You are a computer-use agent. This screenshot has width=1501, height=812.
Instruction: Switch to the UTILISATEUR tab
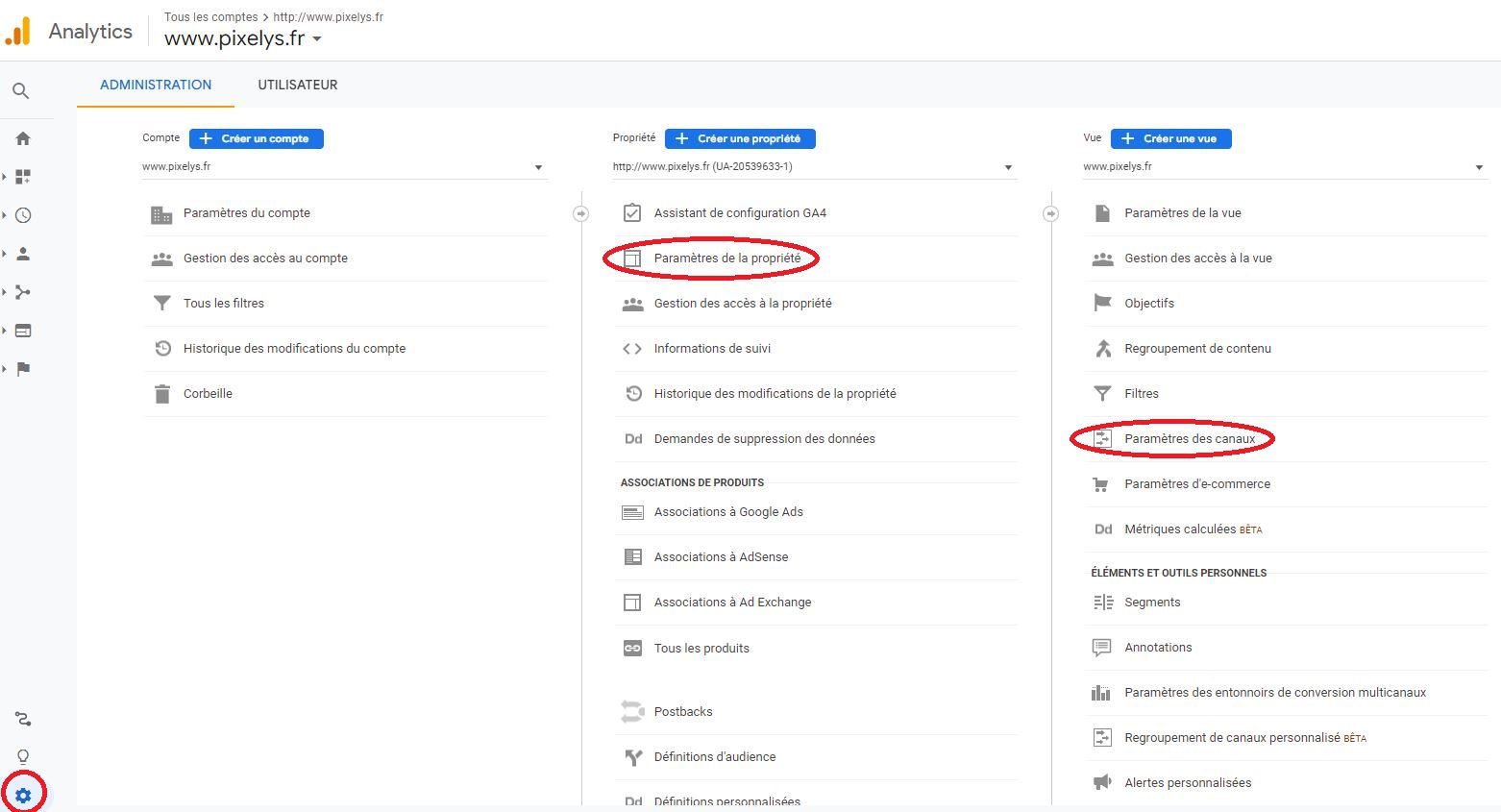click(298, 85)
